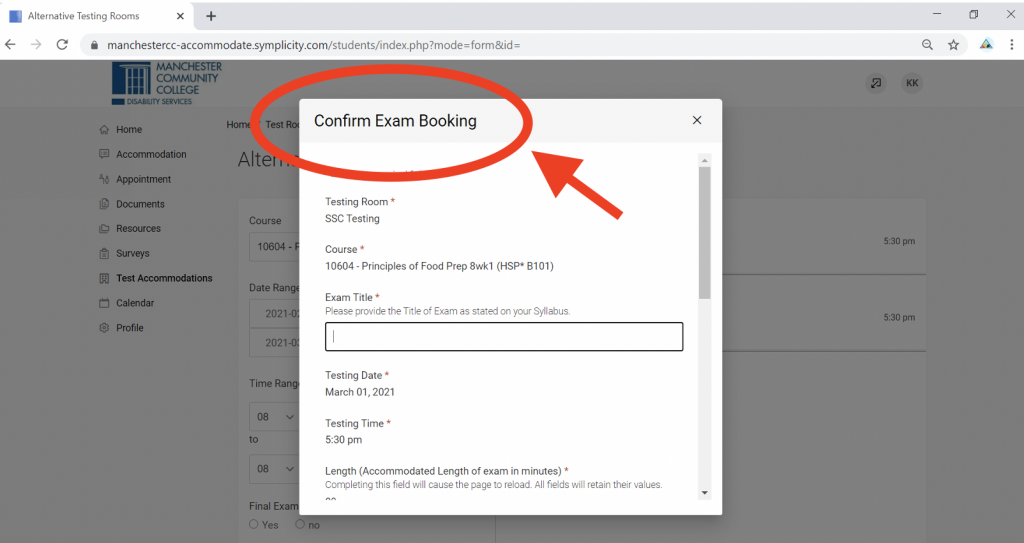1024x543 pixels.
Task: Open Profile in the sidebar
Action: [x=129, y=328]
